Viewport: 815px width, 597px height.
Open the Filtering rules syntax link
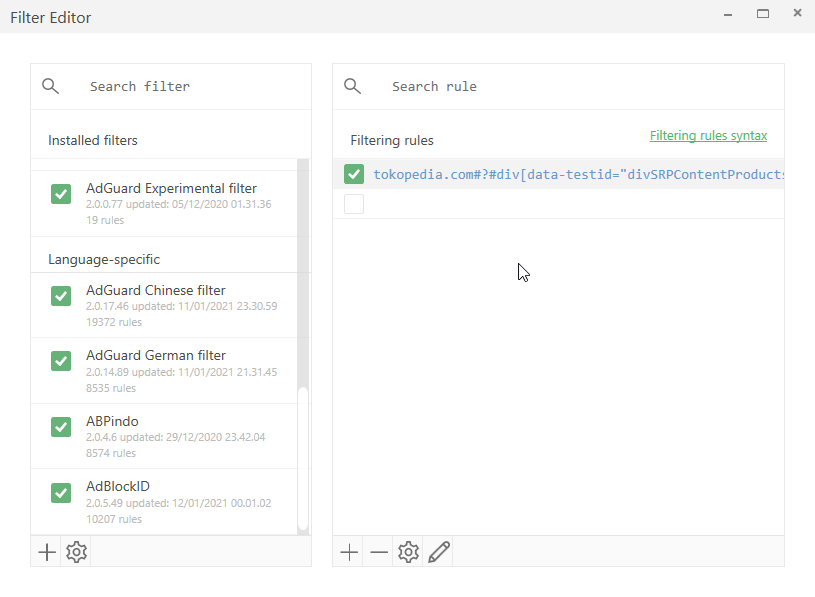(x=709, y=135)
